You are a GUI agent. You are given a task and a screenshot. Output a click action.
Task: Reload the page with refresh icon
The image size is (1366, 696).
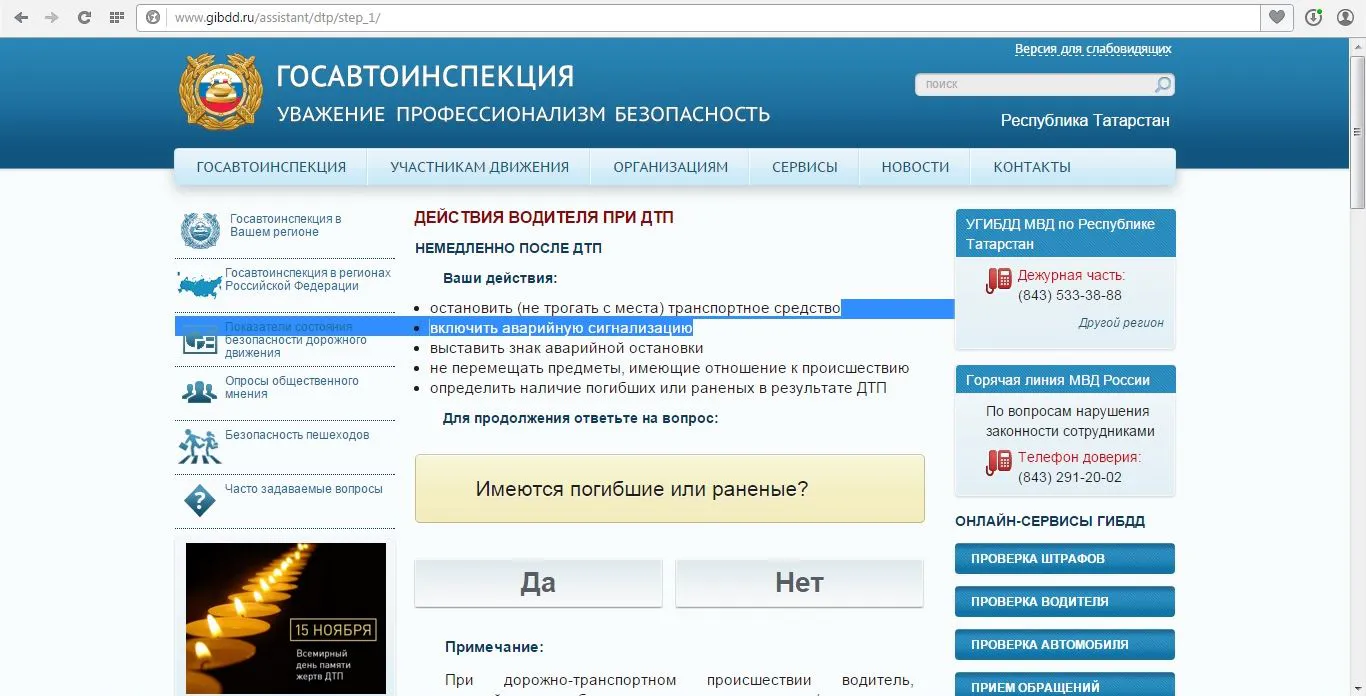click(x=84, y=17)
